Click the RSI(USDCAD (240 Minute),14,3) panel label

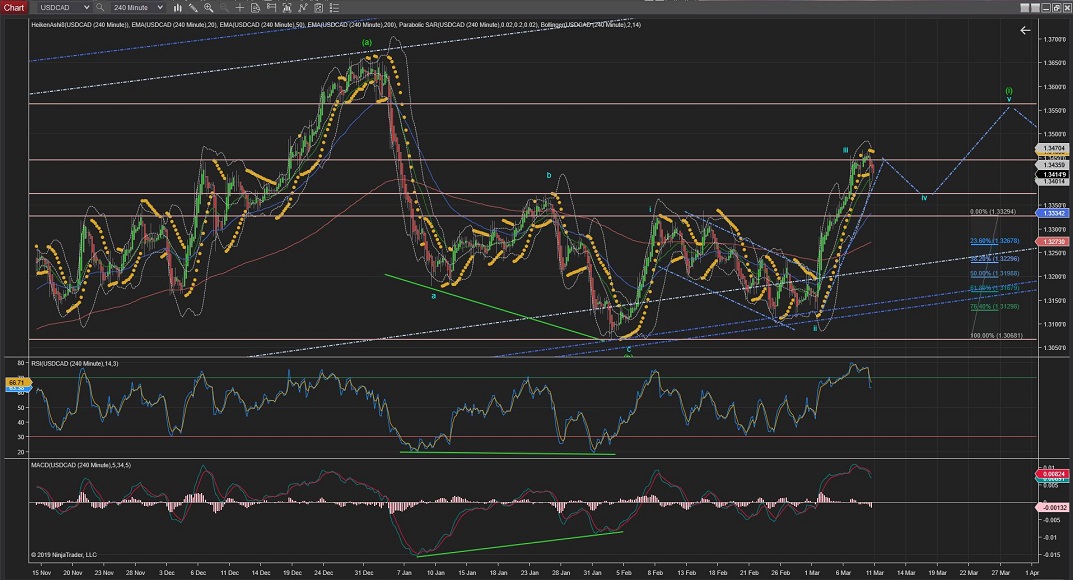tap(74, 364)
